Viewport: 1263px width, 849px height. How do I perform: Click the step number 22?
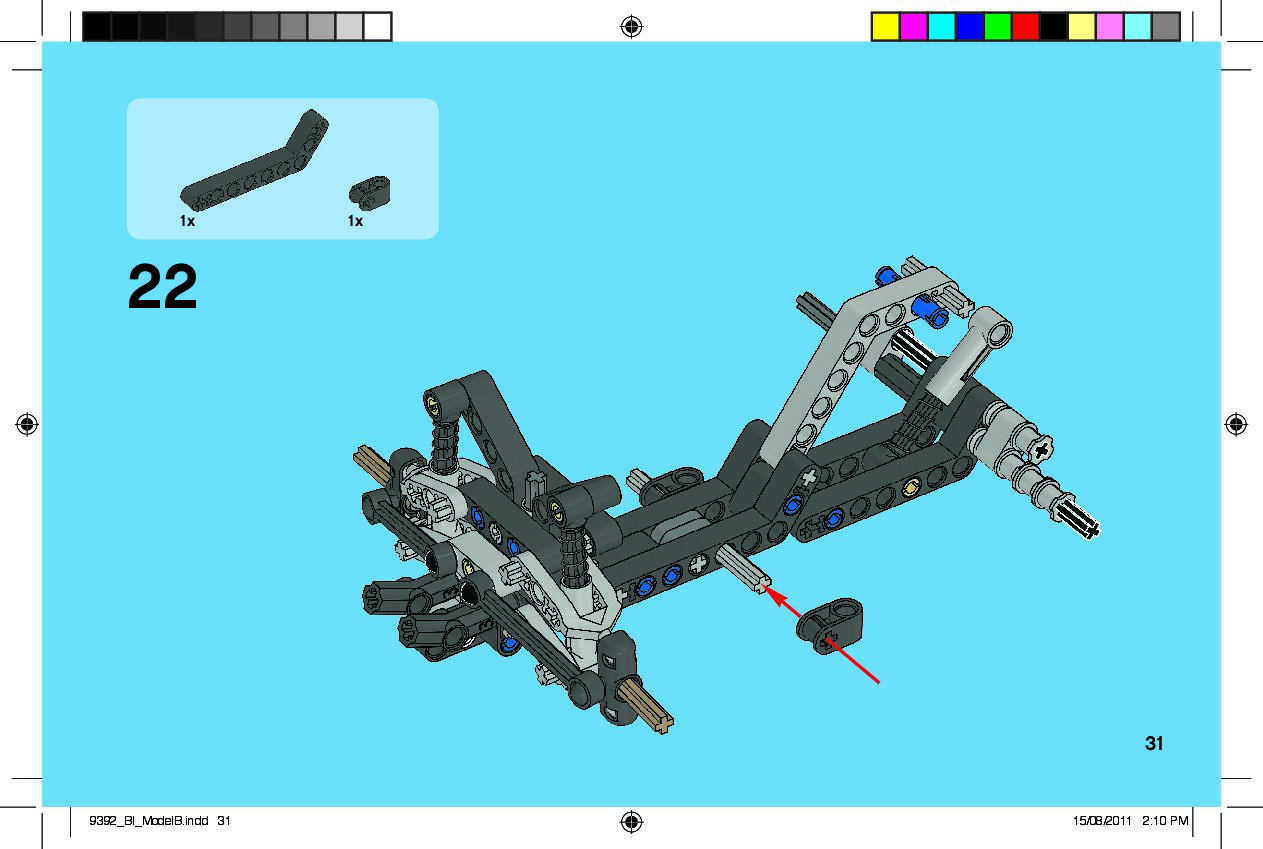click(x=163, y=289)
